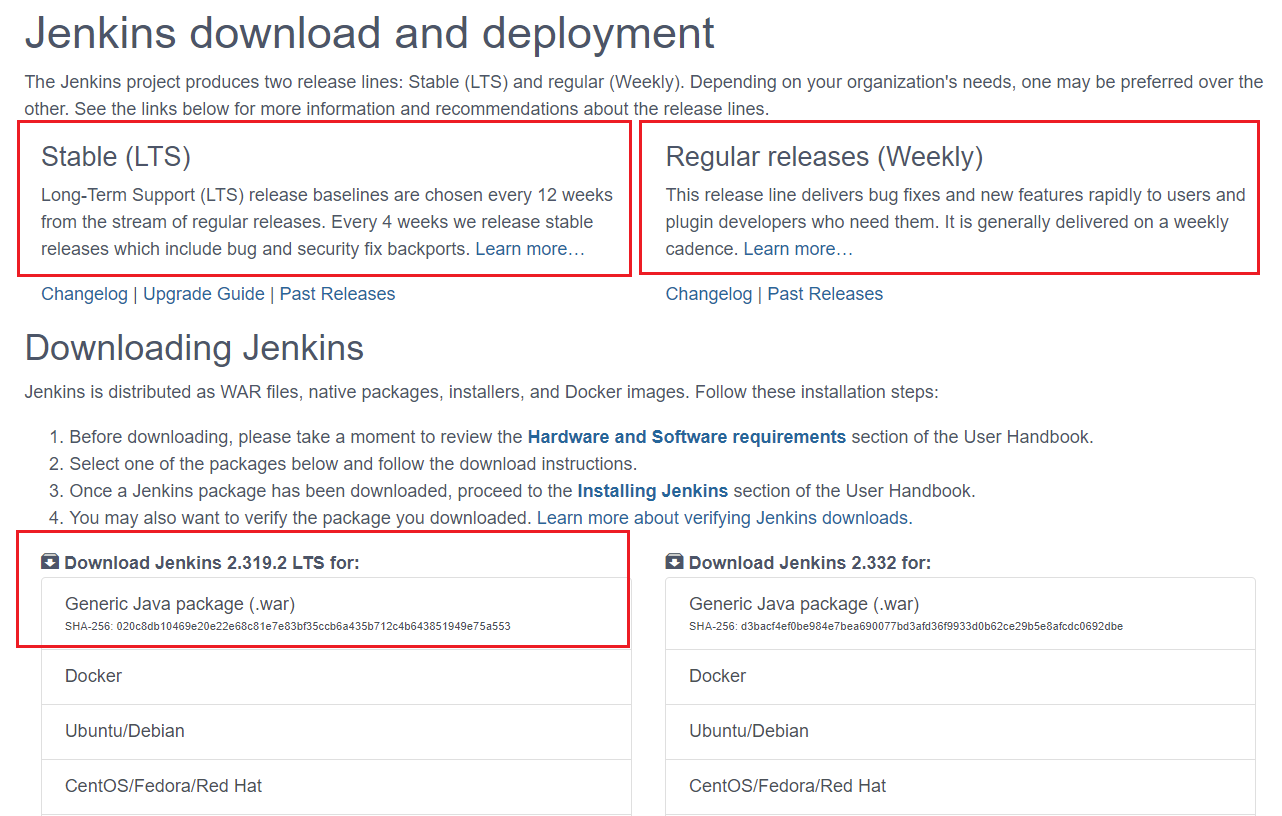Download weekly 2.332 Generic Java package (.war)
The image size is (1282, 816).
click(960, 613)
